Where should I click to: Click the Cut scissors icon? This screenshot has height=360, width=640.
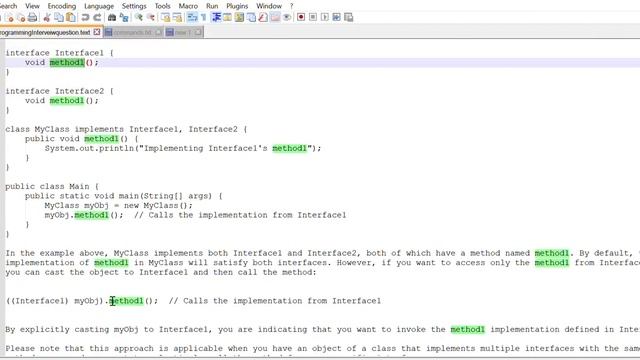[x=47, y=17]
